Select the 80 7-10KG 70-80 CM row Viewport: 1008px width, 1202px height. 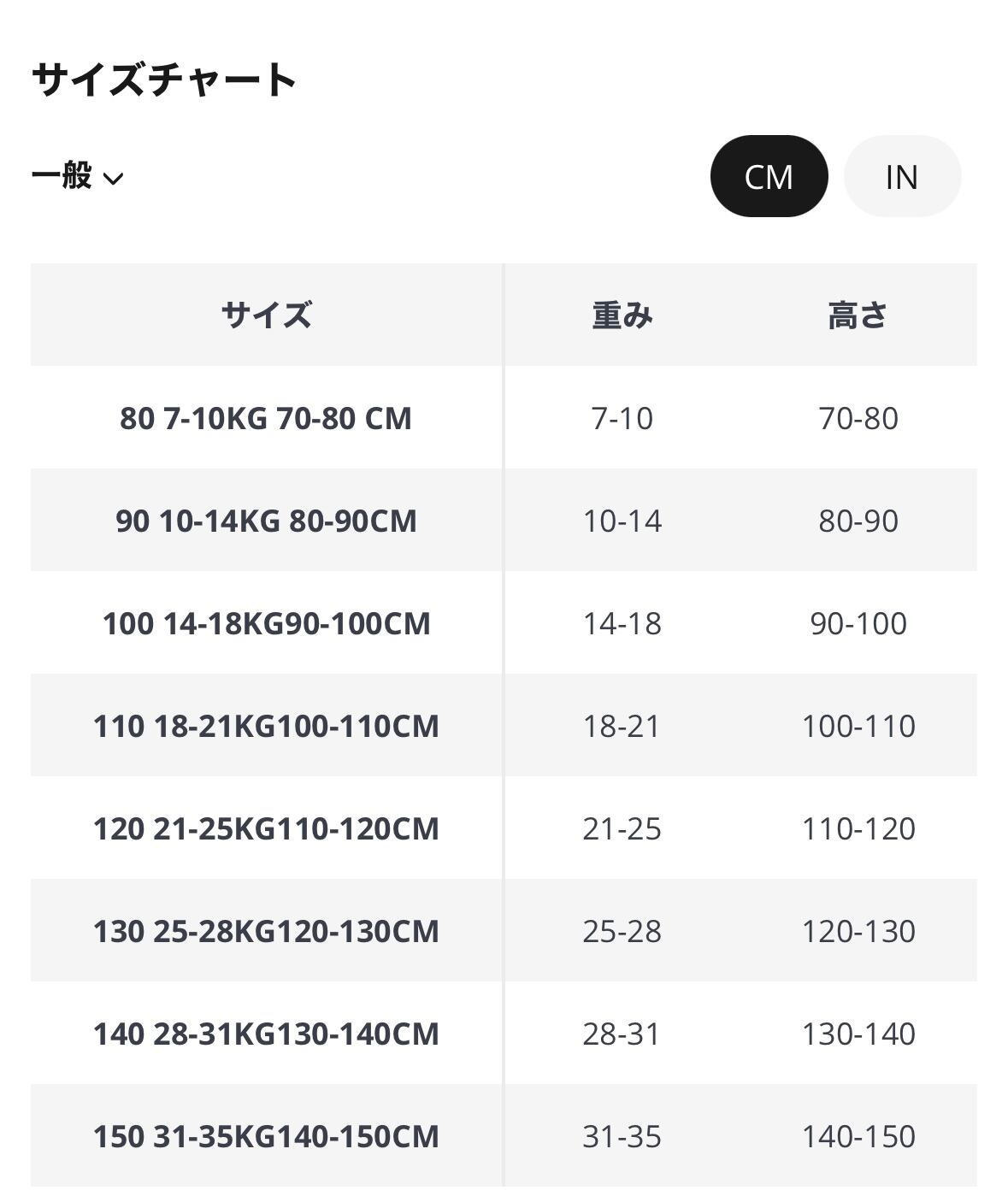point(266,418)
